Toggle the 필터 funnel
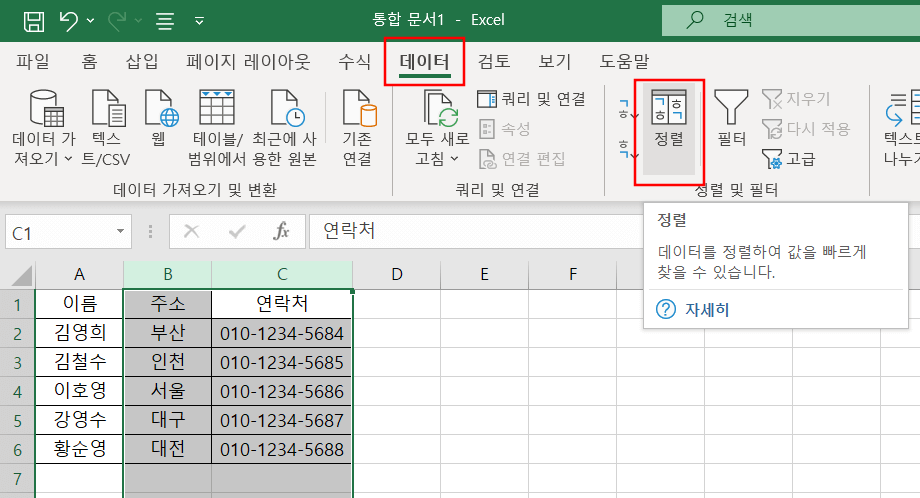This screenshot has height=498, width=920. (731, 118)
